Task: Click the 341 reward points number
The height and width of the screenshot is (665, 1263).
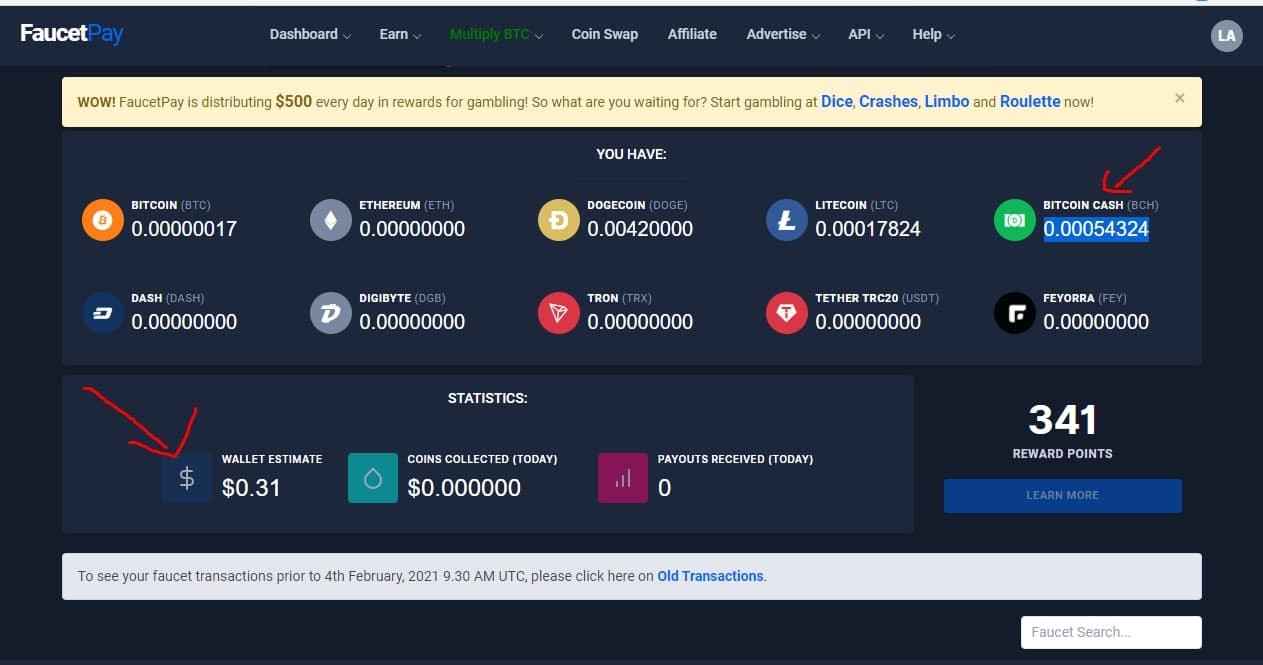Action: 1062,420
